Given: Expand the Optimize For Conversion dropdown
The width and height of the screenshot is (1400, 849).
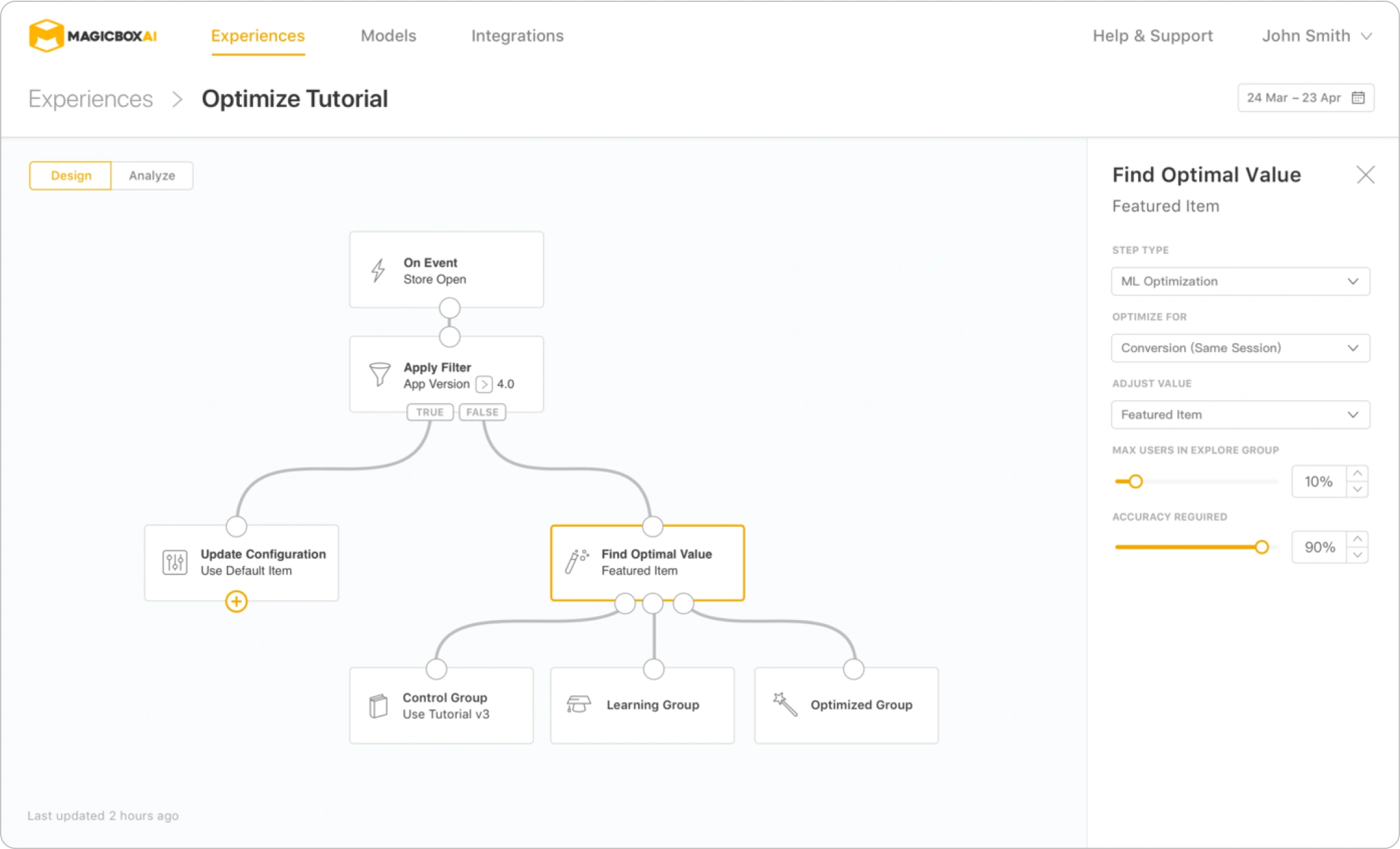Looking at the screenshot, I should point(1240,348).
